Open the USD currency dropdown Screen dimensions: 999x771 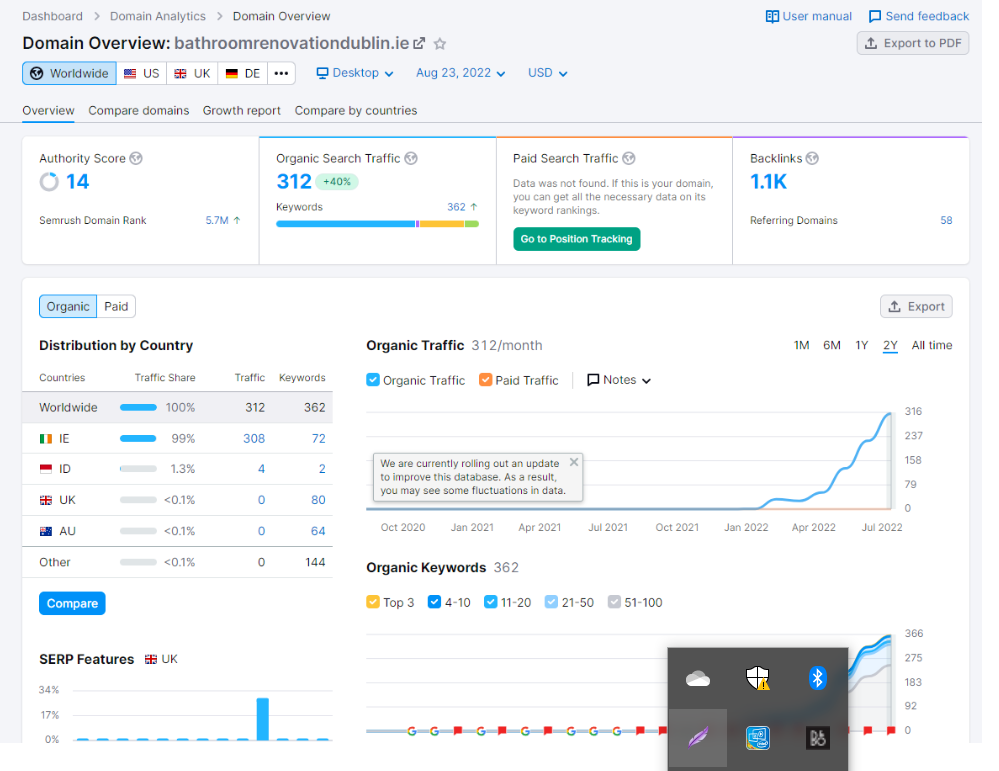pos(547,73)
